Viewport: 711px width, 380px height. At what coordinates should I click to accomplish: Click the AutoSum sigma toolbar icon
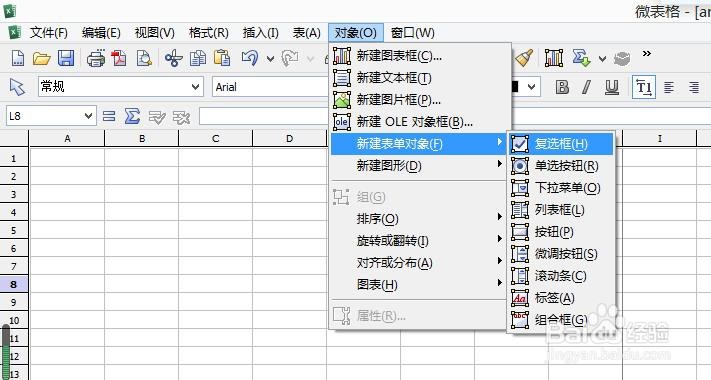[x=581, y=58]
